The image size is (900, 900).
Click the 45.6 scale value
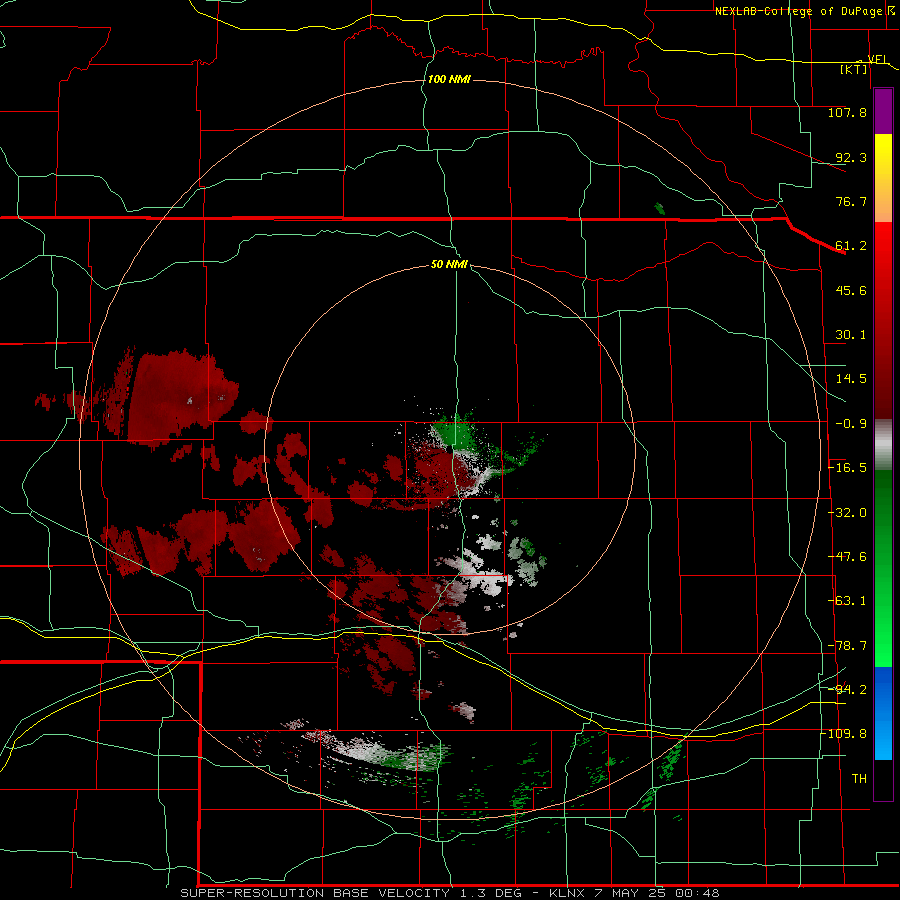click(851, 290)
